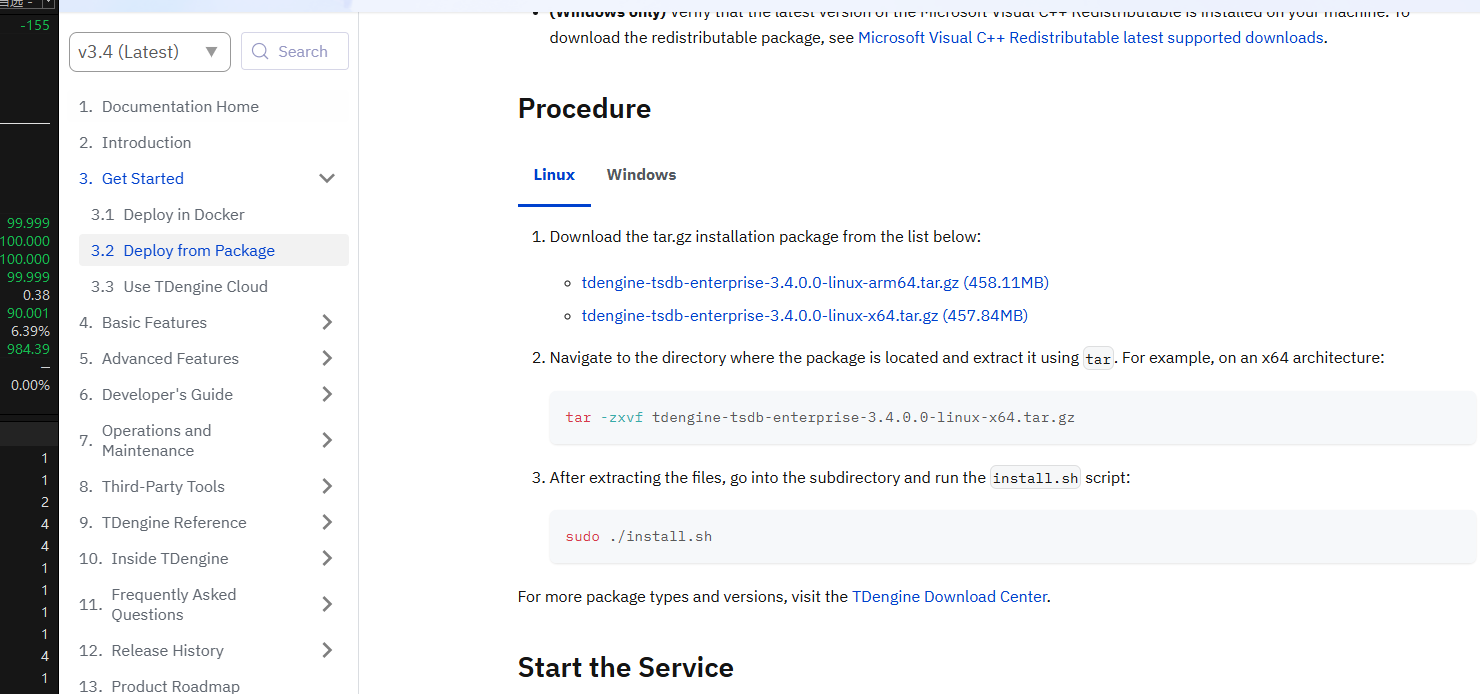Expand the Developer's Guide chevron

click(326, 394)
